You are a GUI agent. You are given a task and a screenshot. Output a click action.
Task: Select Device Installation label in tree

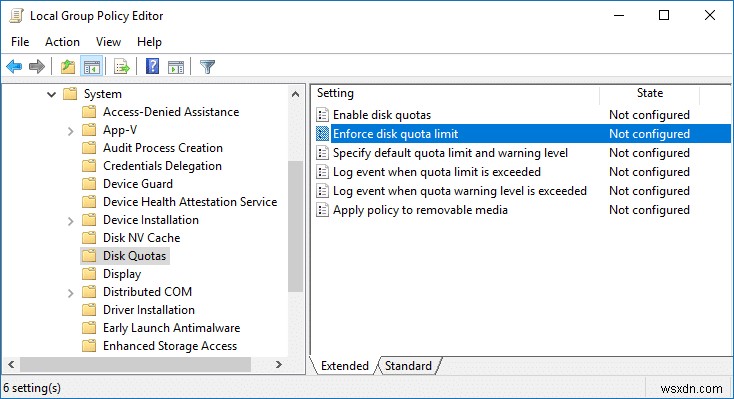[151, 220]
